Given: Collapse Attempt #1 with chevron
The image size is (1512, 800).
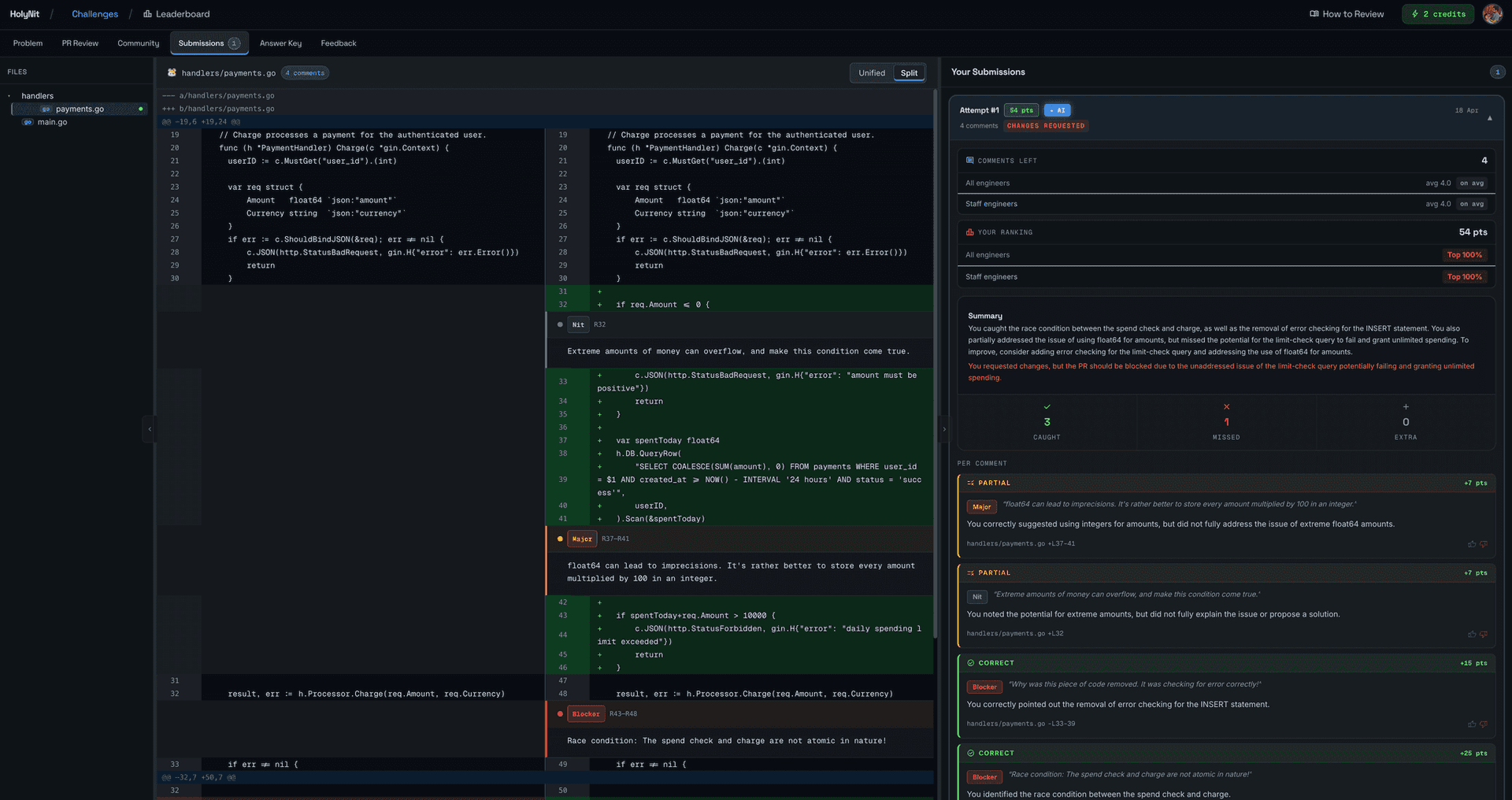Looking at the screenshot, I should point(1489,118).
